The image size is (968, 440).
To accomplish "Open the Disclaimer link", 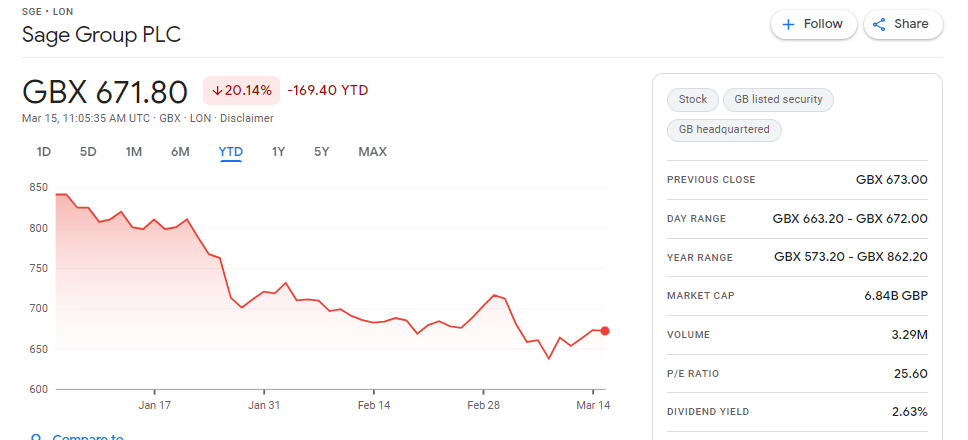I will [246, 118].
